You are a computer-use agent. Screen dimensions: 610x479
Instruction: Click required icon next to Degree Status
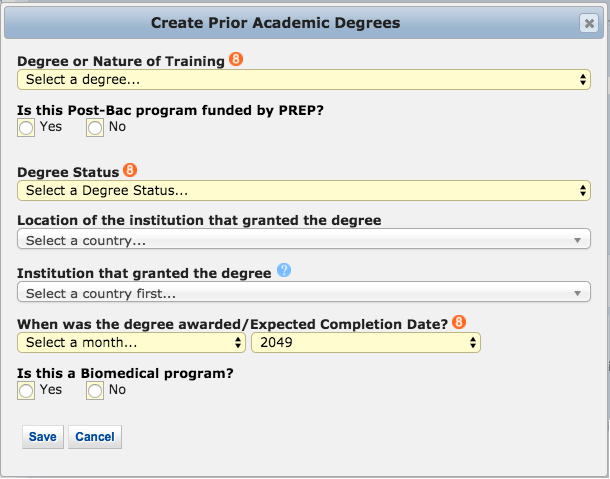point(130,171)
